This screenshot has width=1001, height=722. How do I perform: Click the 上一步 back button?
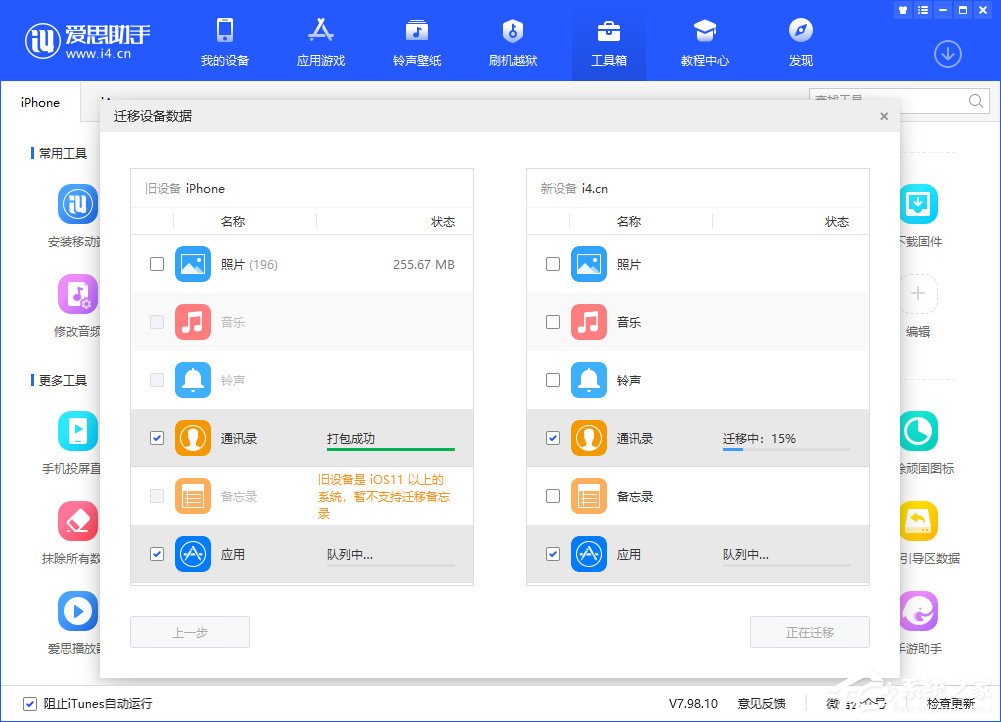189,631
